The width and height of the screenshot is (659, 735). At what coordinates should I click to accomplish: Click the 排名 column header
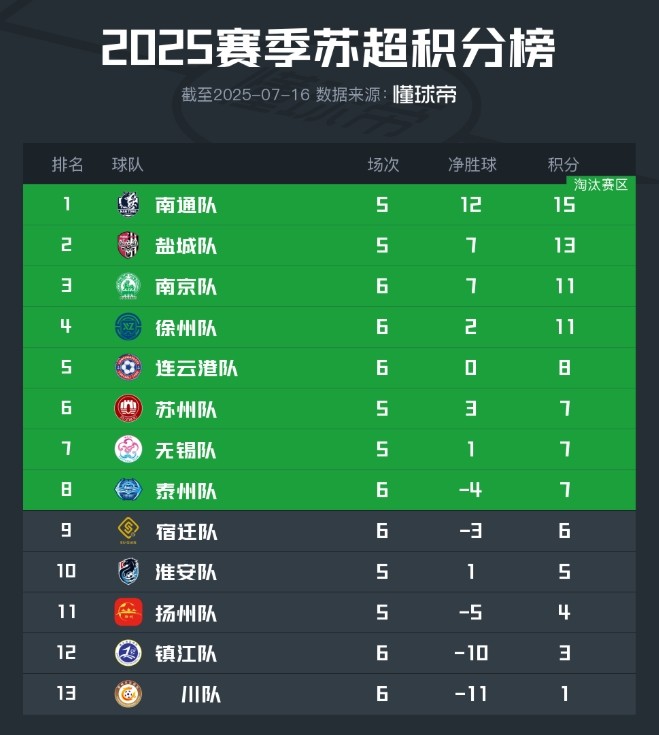point(67,164)
